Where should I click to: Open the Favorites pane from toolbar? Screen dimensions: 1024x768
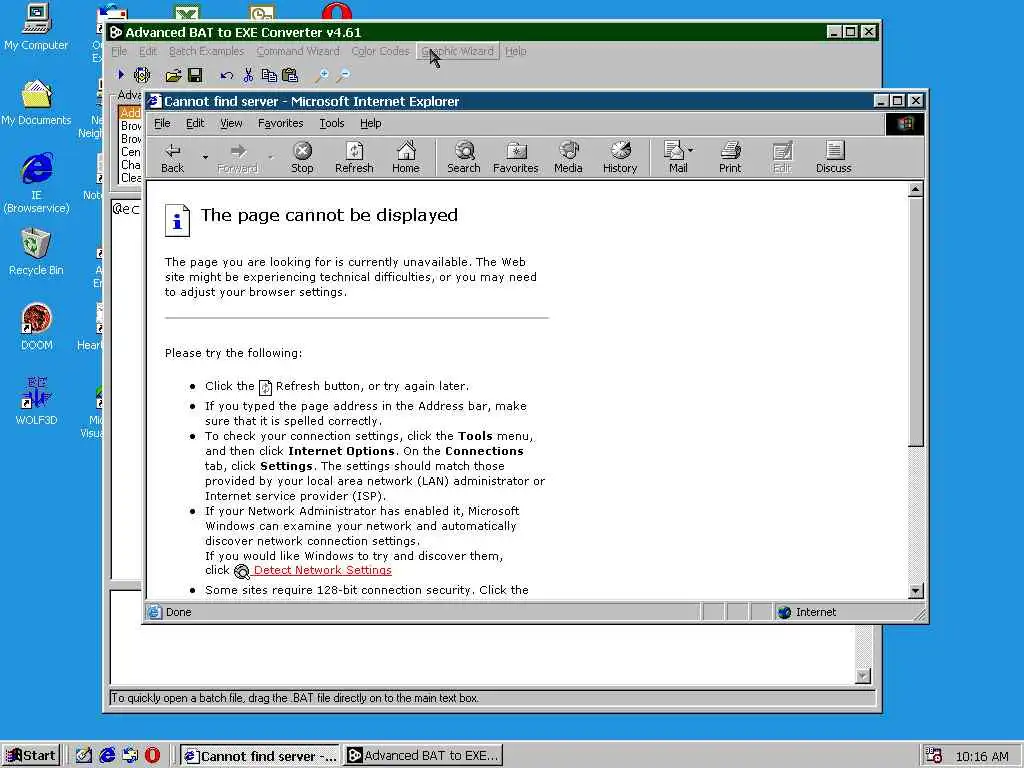click(515, 158)
